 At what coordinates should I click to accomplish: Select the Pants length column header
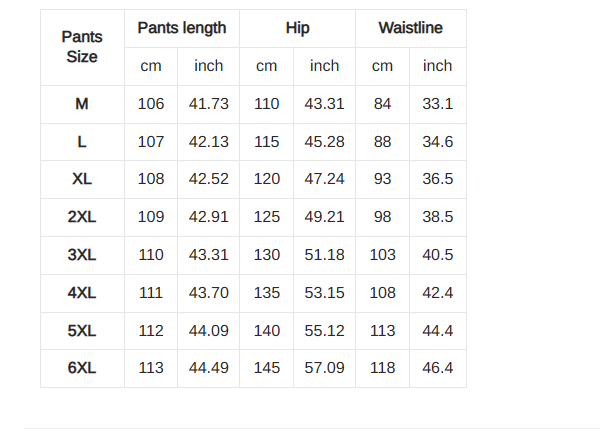pyautogui.click(x=182, y=28)
